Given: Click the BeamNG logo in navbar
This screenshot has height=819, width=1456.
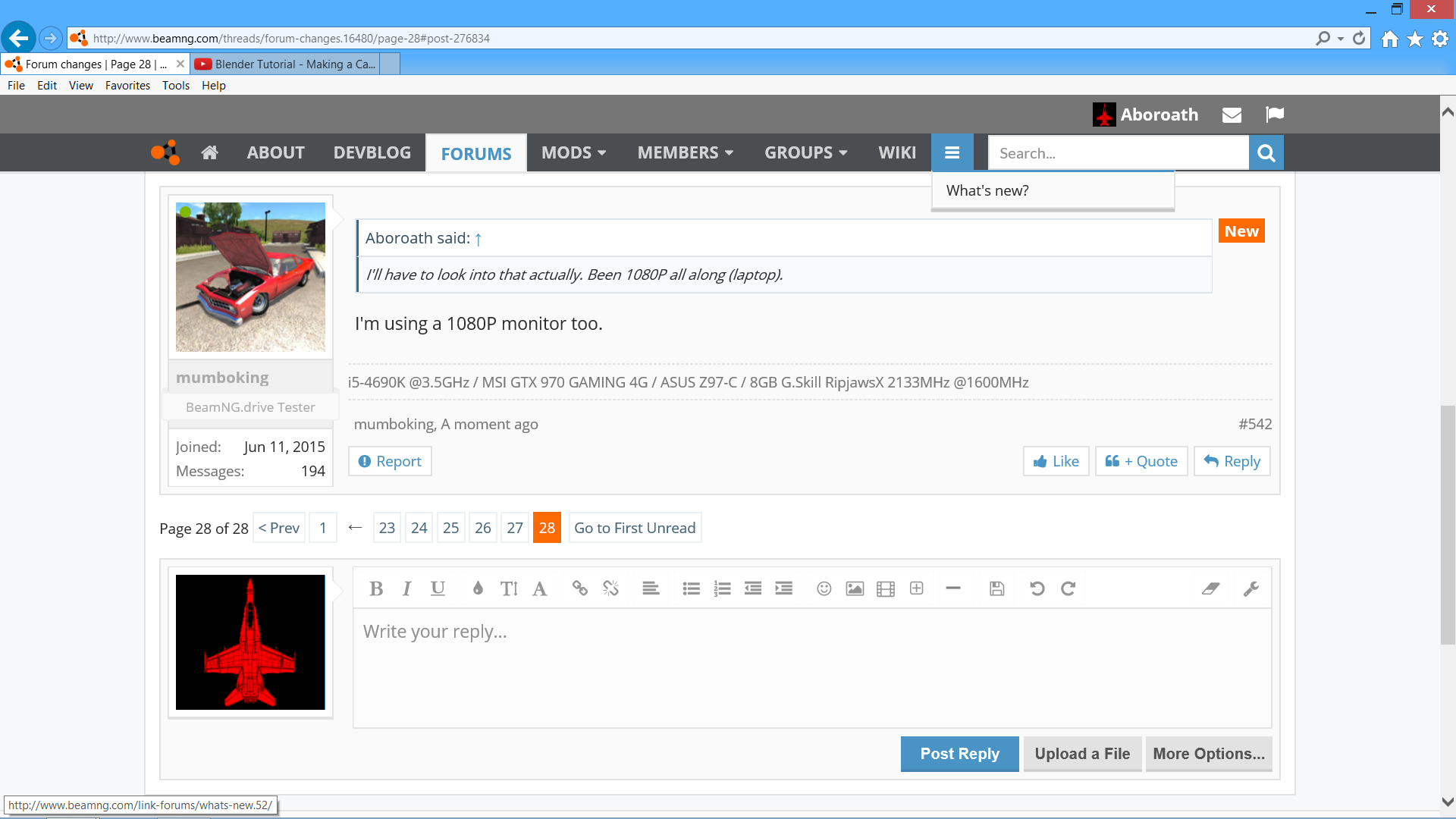Looking at the screenshot, I should [x=165, y=152].
